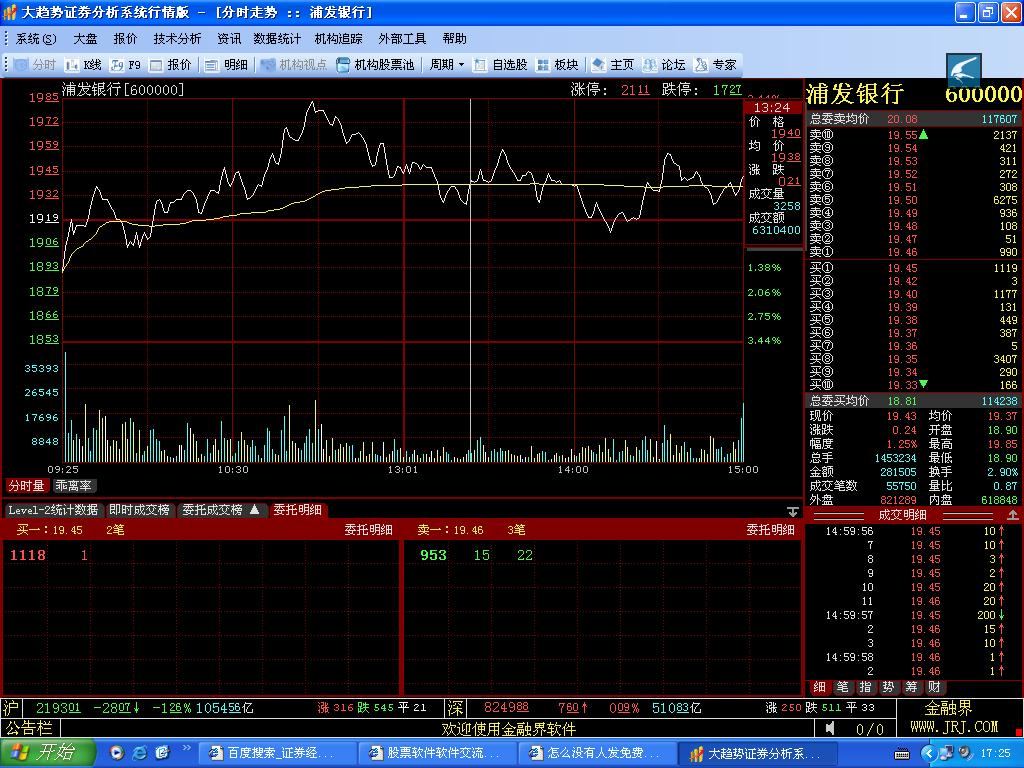Screen dimensions: 1024x768
Task: Open the 机构追踪 menu
Action: pos(338,39)
